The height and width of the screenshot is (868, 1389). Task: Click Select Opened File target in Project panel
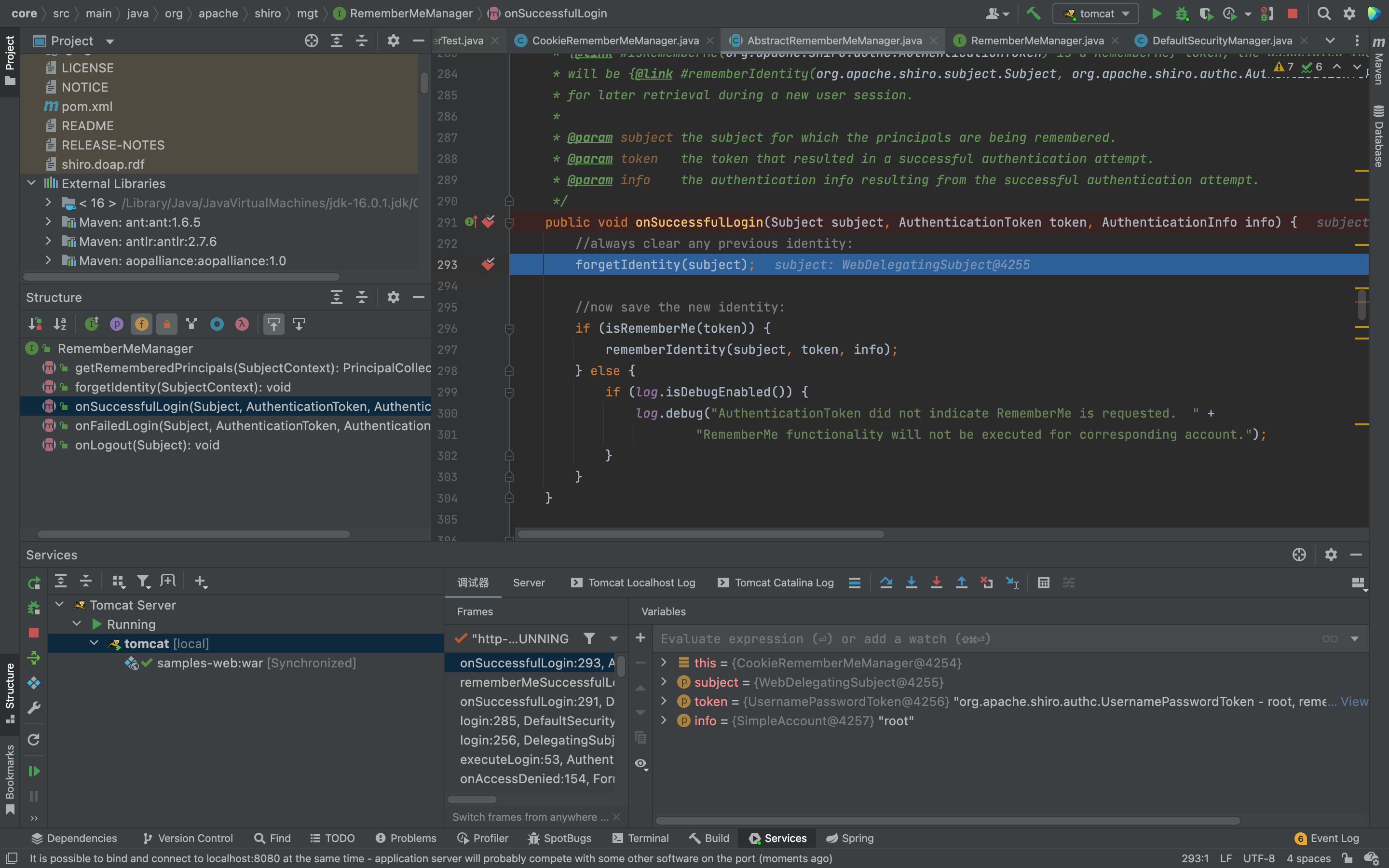click(311, 41)
